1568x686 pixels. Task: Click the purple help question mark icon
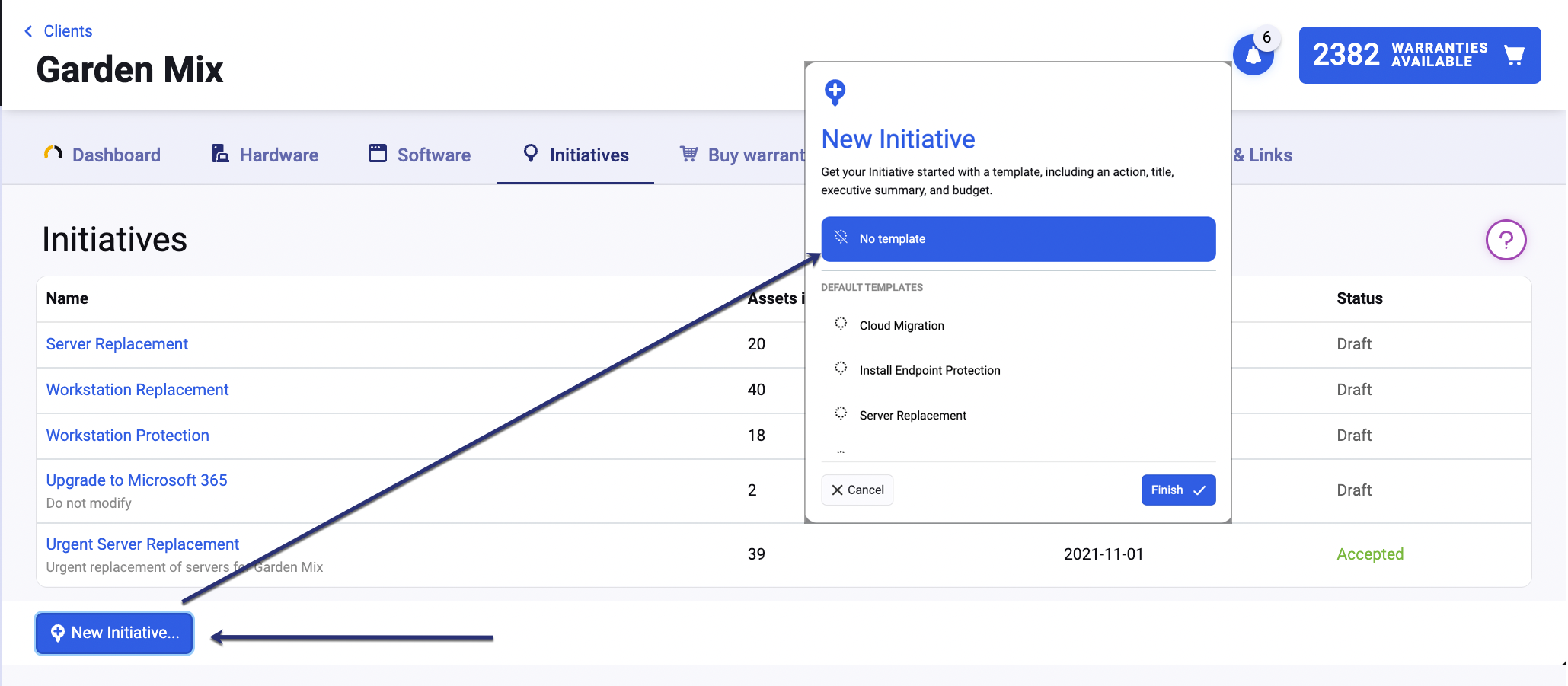pyautogui.click(x=1506, y=240)
